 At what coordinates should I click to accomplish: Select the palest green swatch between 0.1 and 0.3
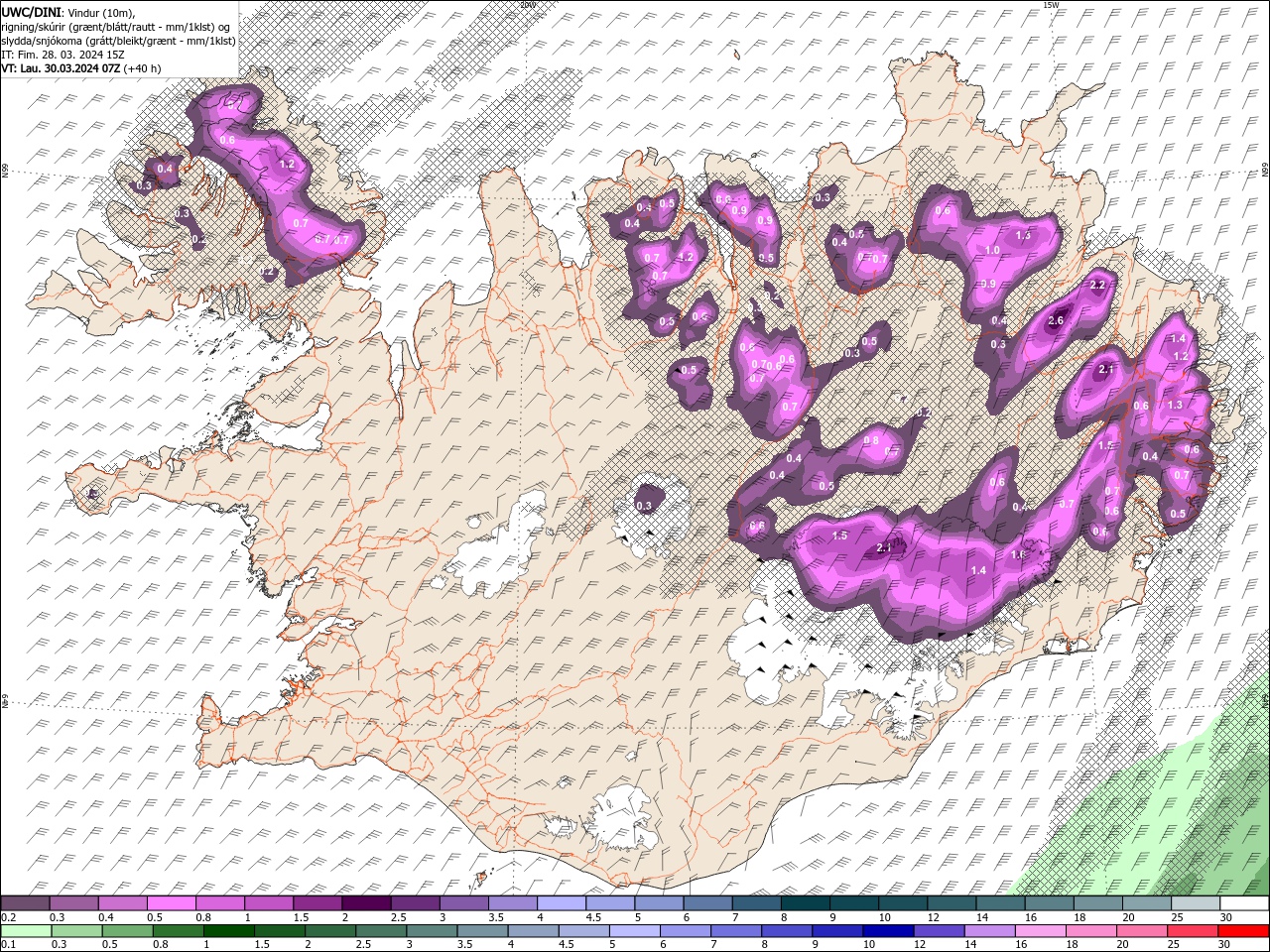pos(26,931)
